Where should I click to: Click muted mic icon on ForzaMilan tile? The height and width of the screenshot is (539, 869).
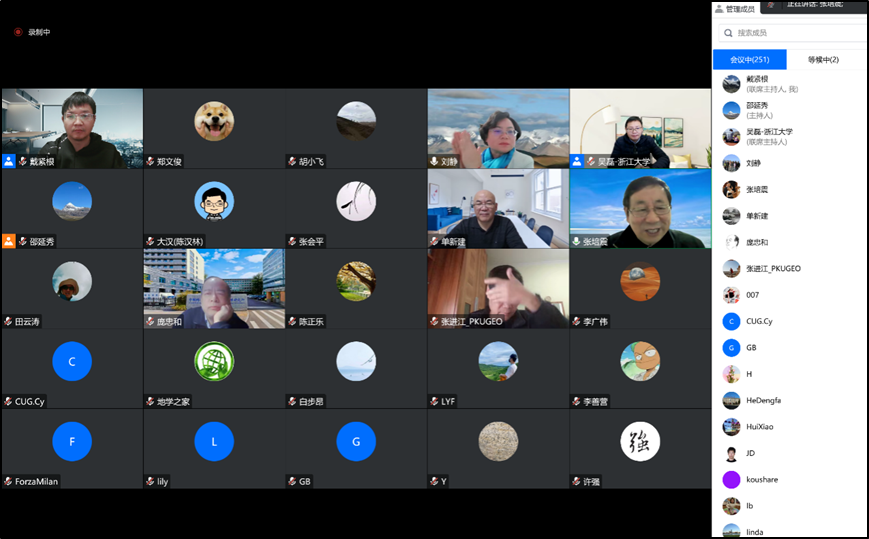click(8, 481)
